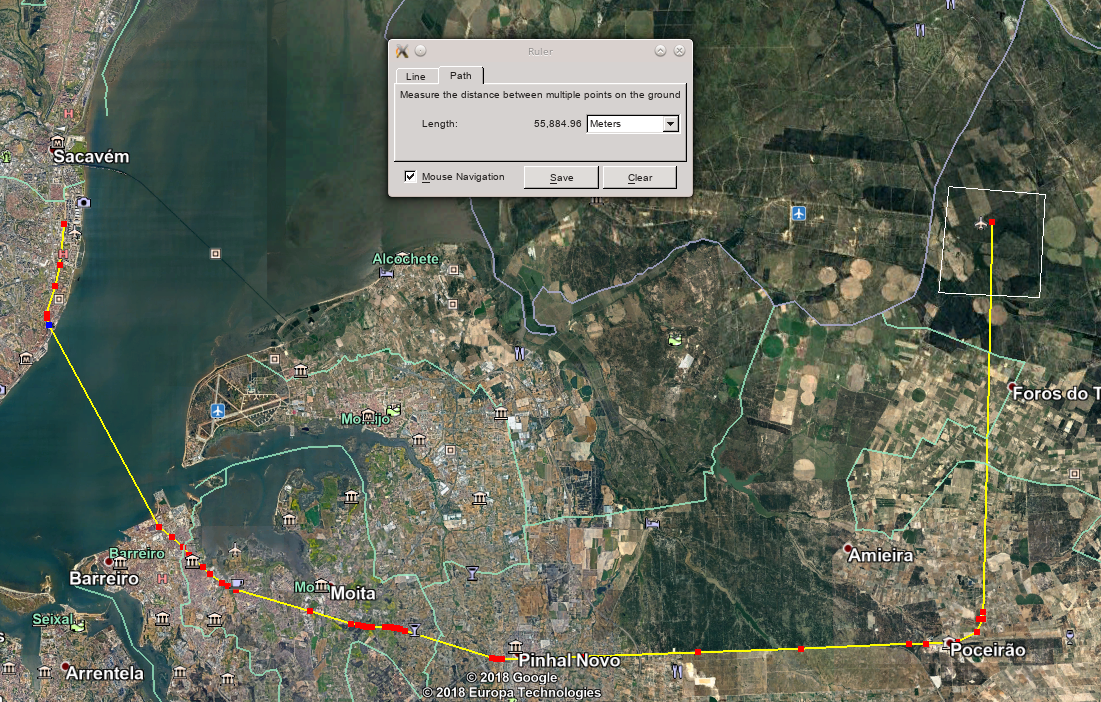Click the length value 55,884.96
1101x702 pixels.
(558, 124)
